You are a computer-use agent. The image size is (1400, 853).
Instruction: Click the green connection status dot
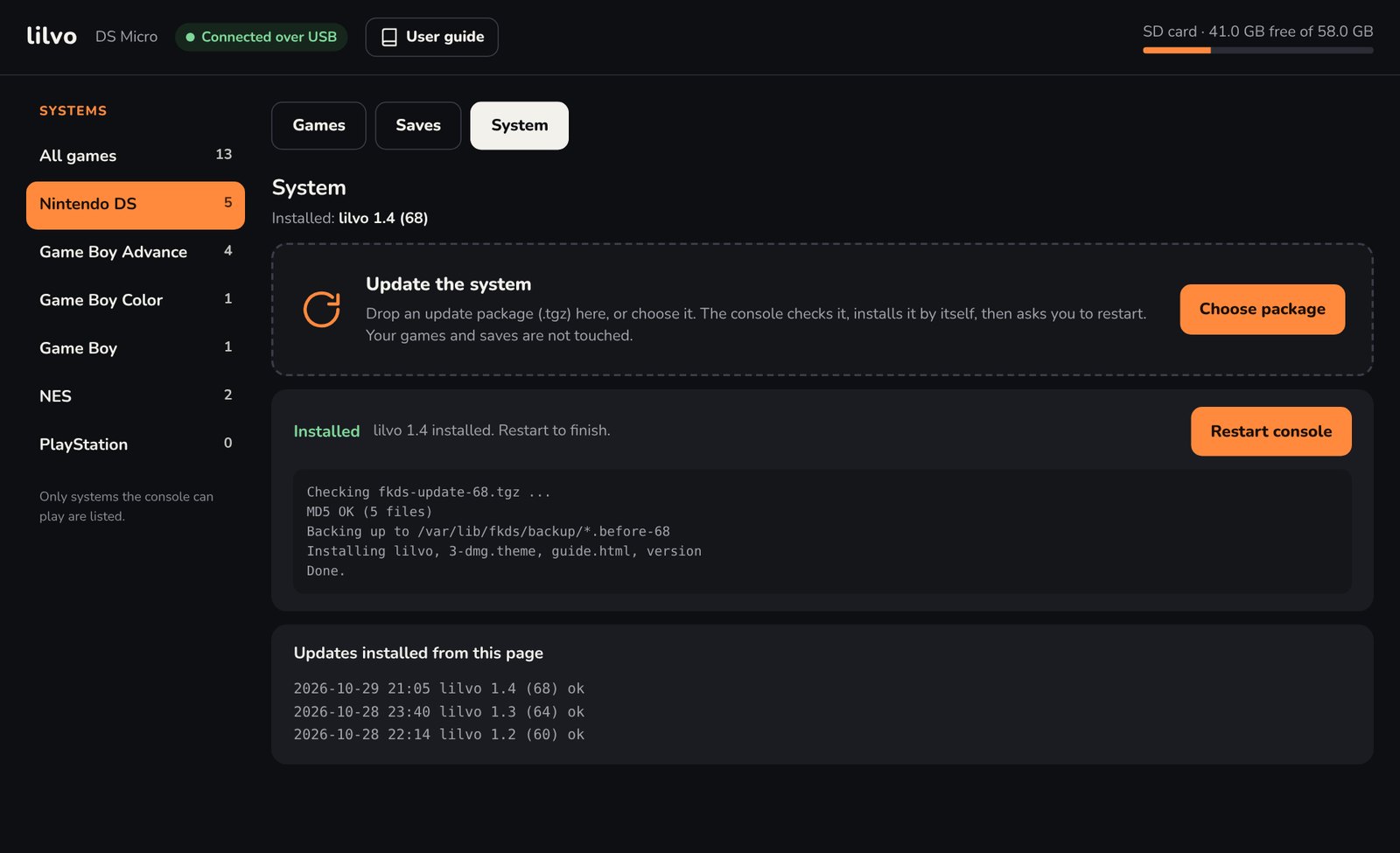190,37
